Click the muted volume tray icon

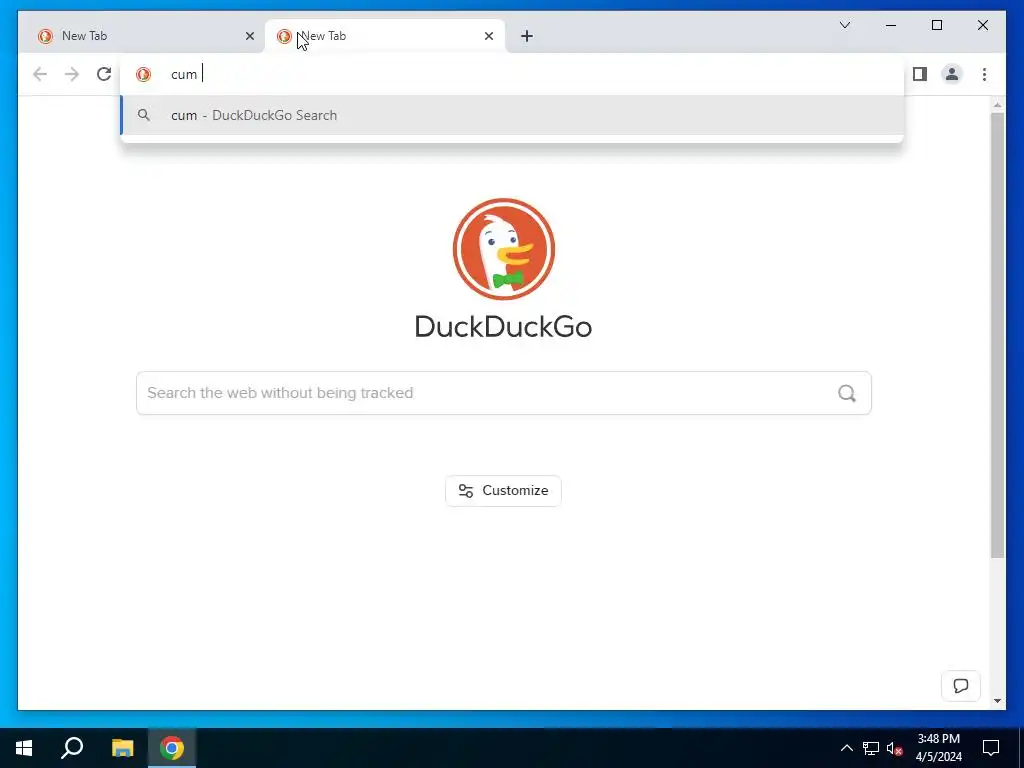(x=894, y=748)
